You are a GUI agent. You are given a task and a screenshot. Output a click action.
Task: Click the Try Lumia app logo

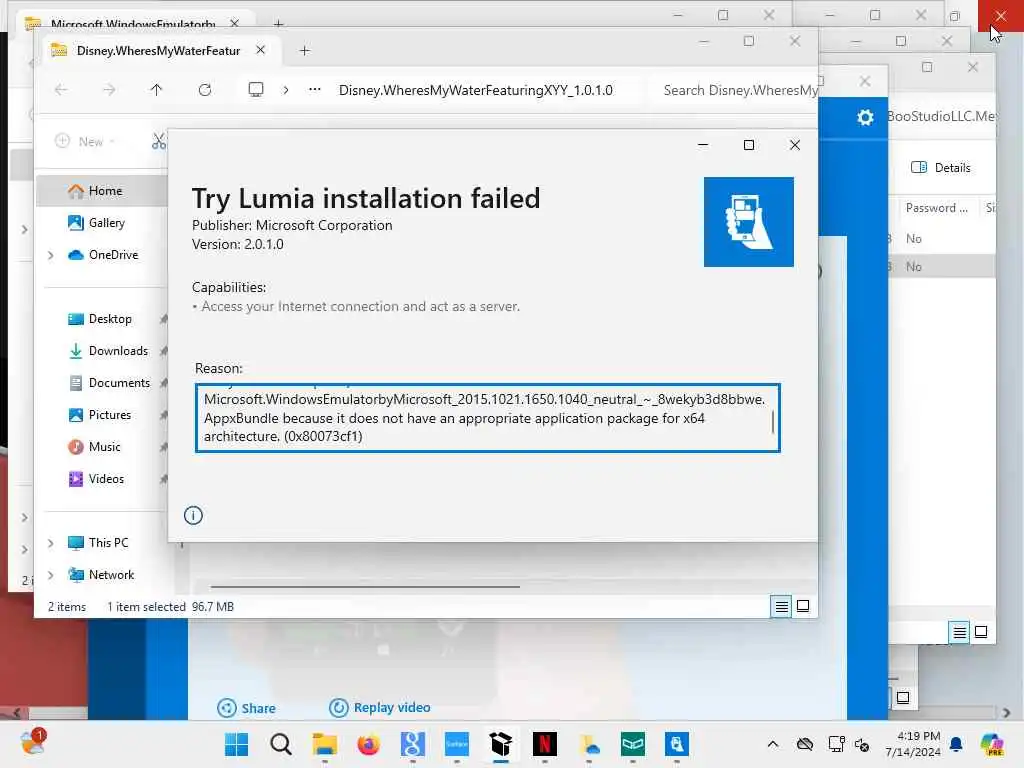pos(748,222)
